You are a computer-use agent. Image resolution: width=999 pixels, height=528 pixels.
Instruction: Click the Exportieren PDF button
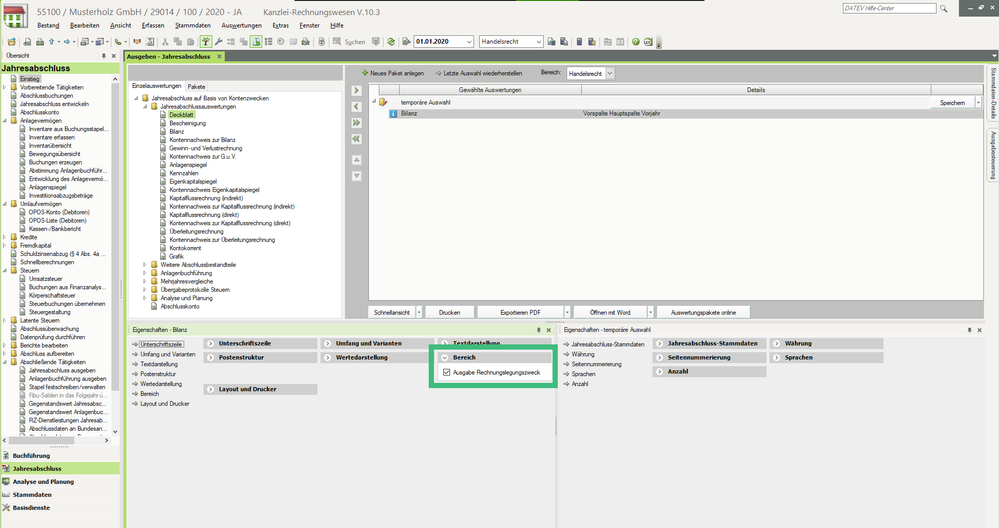tap(520, 312)
